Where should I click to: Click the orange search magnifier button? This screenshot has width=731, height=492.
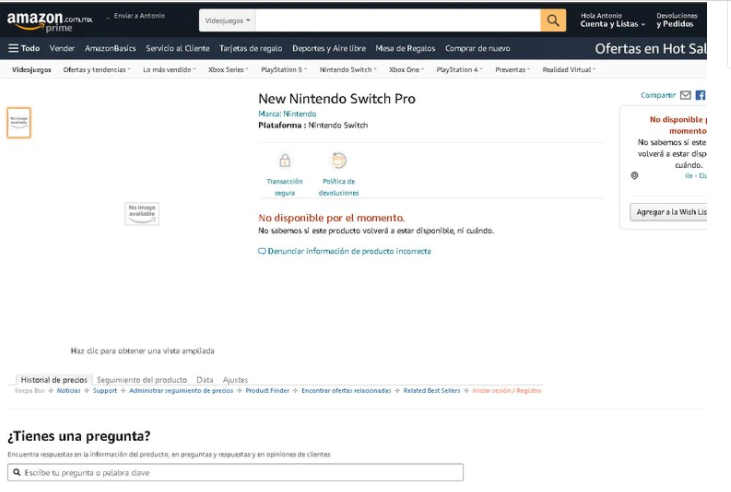tap(553, 20)
